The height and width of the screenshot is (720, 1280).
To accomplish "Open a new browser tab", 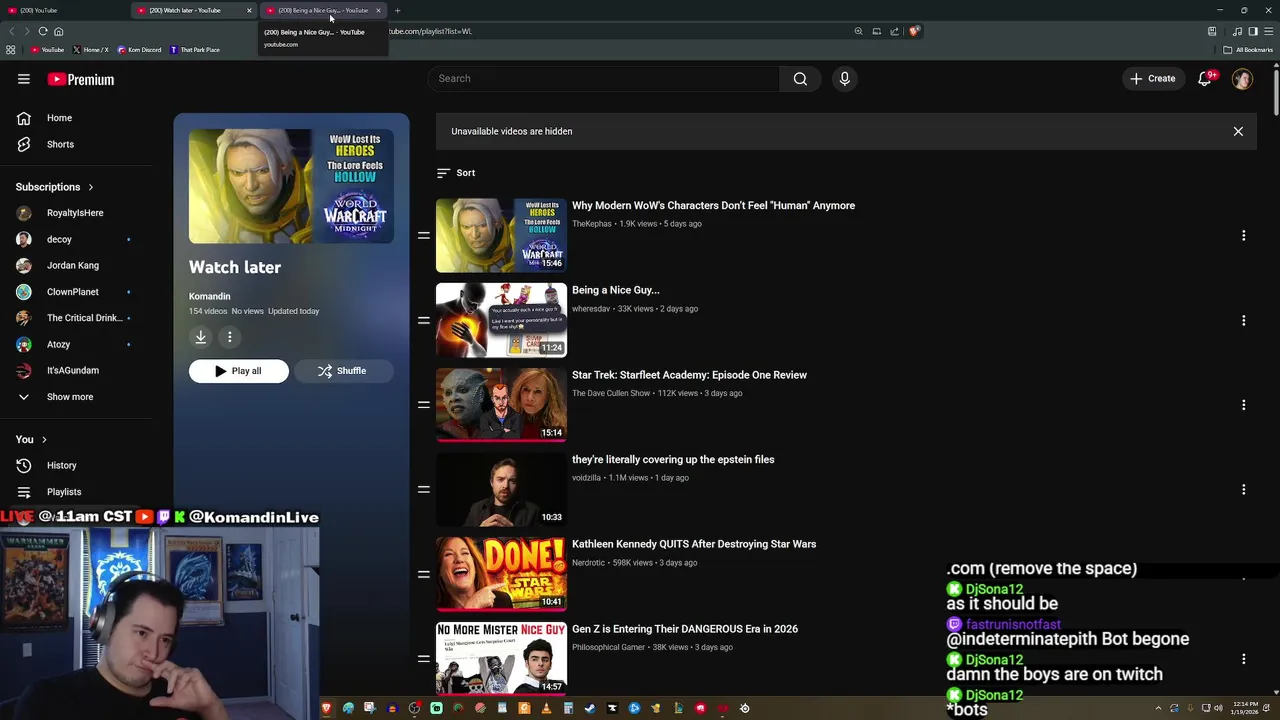I will pos(397,10).
